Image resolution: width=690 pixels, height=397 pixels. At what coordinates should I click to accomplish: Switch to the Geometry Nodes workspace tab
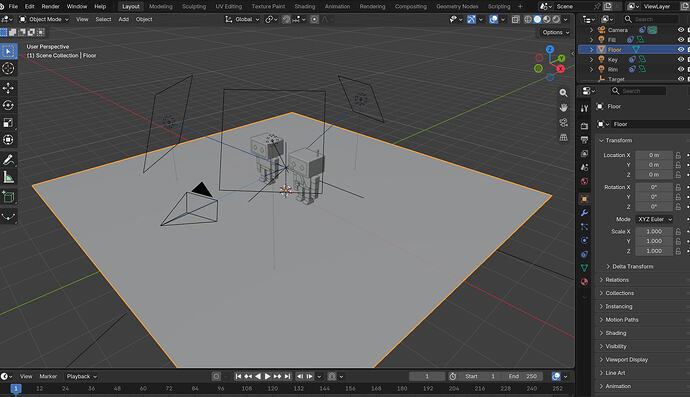[x=457, y=7]
